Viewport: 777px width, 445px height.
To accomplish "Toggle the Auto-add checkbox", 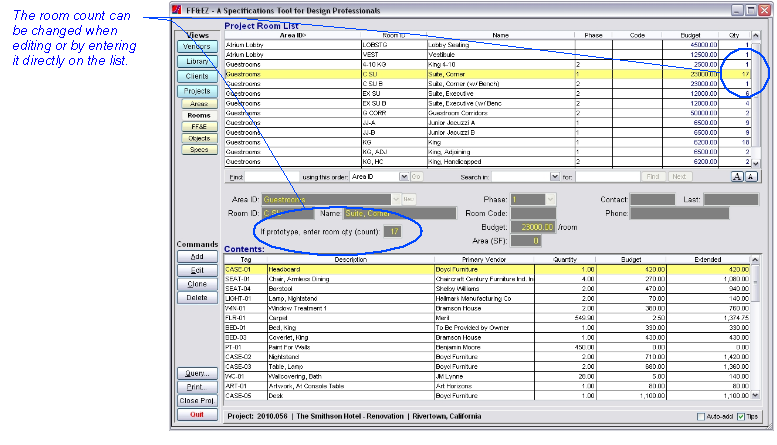I will coord(701,417).
